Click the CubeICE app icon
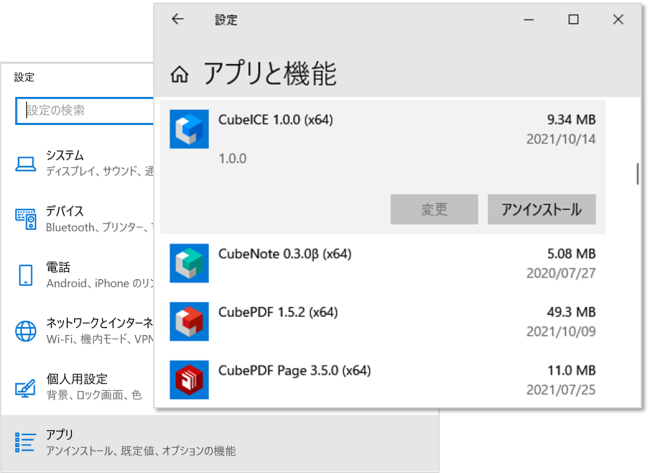Viewport: 650px width, 473px height. point(189,129)
